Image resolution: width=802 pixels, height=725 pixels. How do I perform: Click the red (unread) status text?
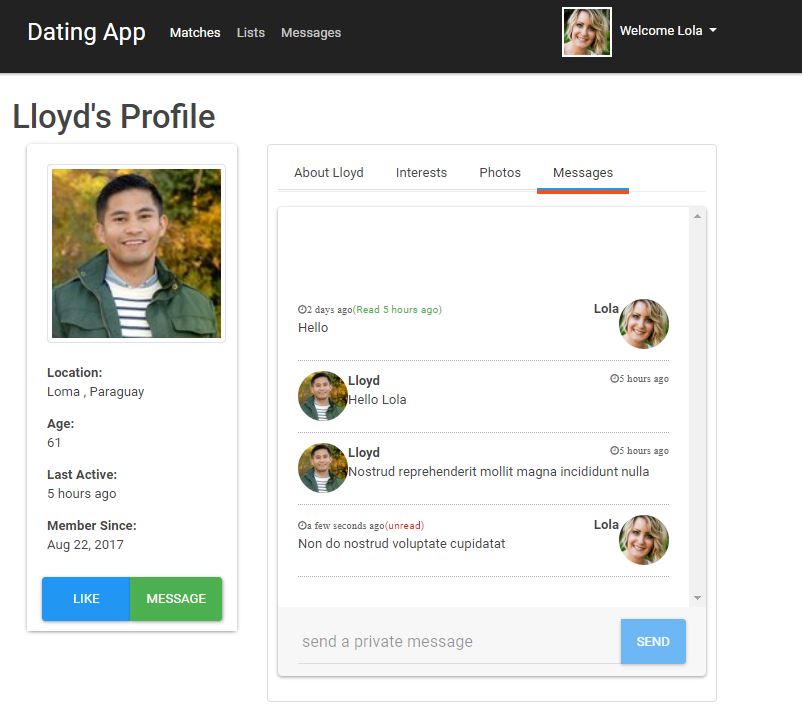pyautogui.click(x=404, y=525)
